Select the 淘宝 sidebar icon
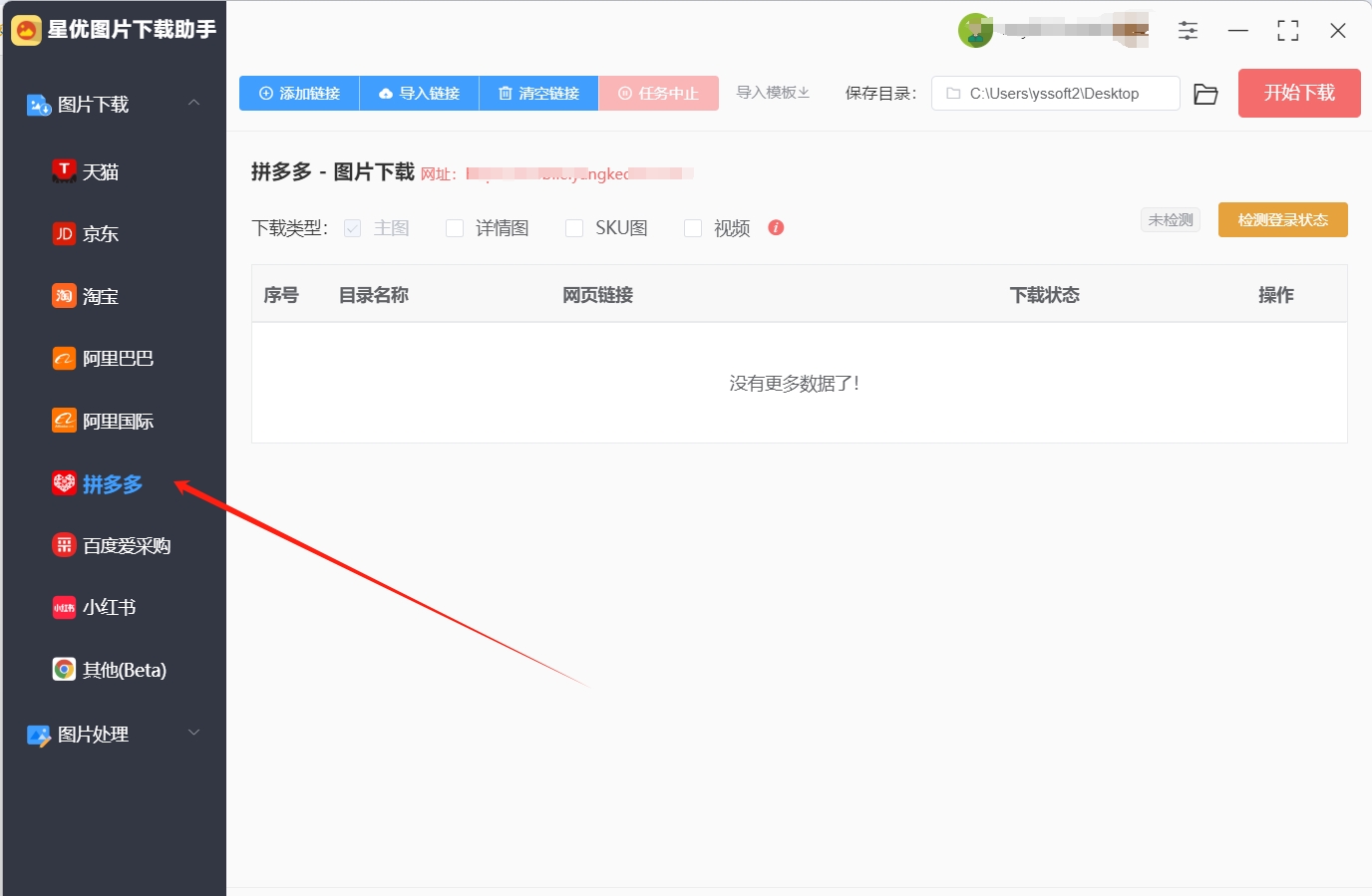 click(x=64, y=296)
